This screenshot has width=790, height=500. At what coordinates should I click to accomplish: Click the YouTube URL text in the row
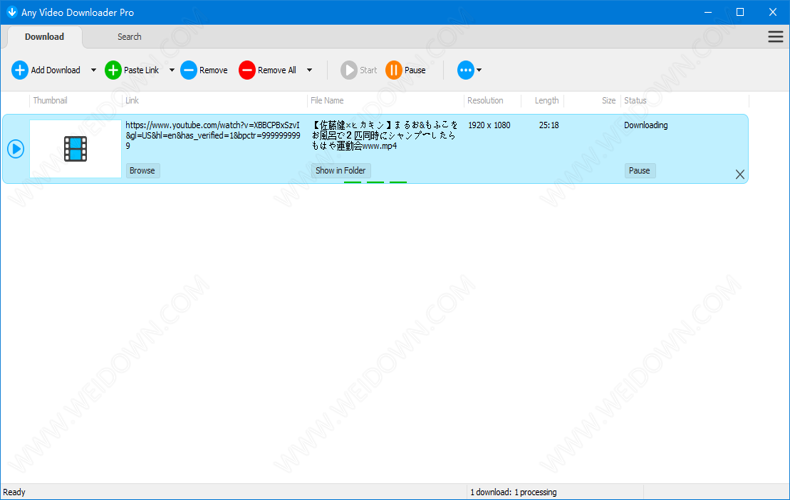pos(213,135)
